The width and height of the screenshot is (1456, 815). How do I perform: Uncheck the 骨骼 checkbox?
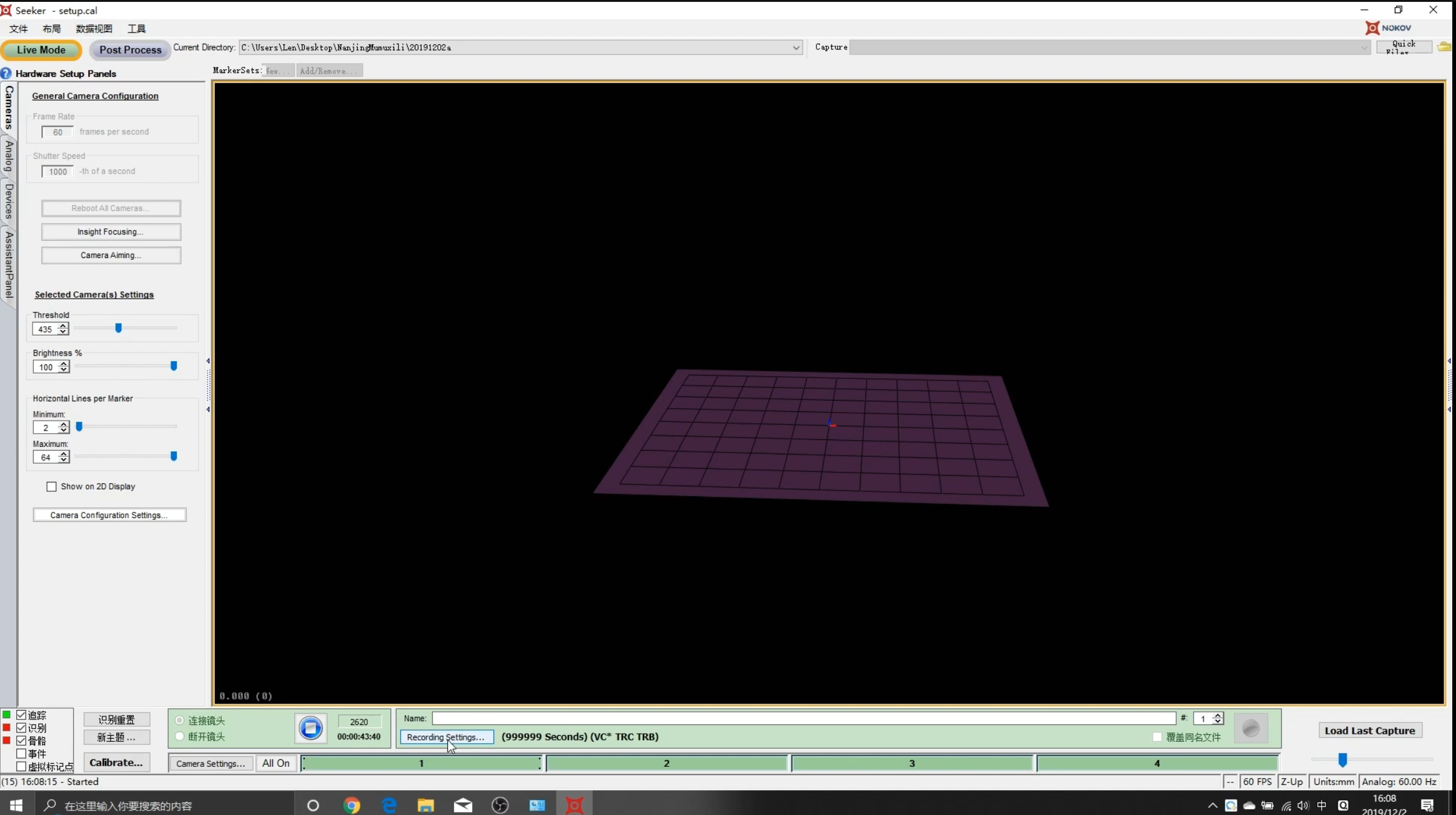click(x=21, y=741)
